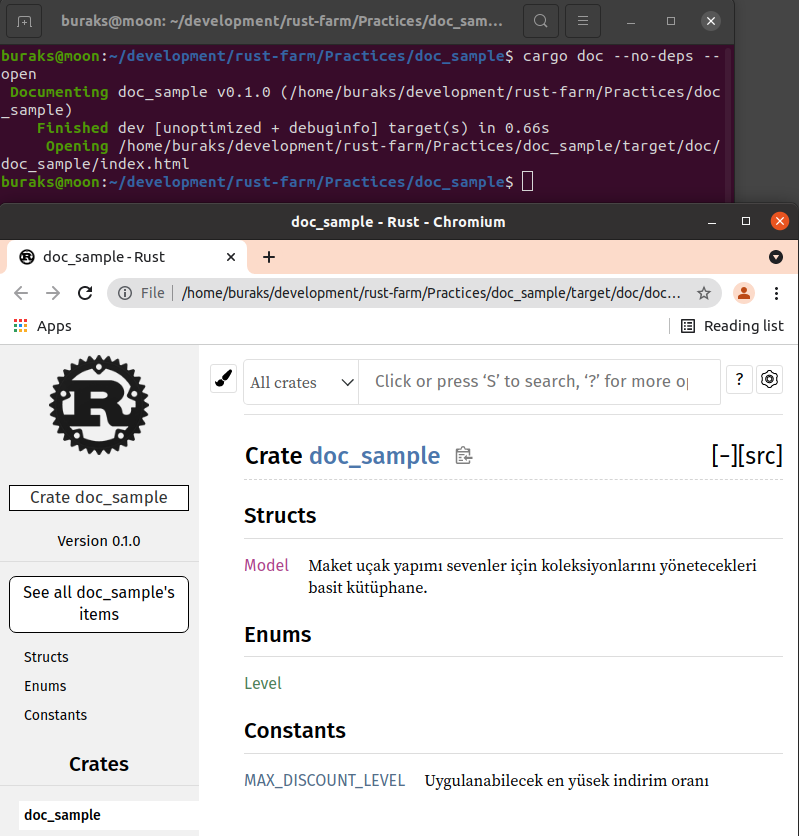Open the MAX_DISCOUNT_LEVEL constant link
This screenshot has width=799, height=836.
(324, 780)
